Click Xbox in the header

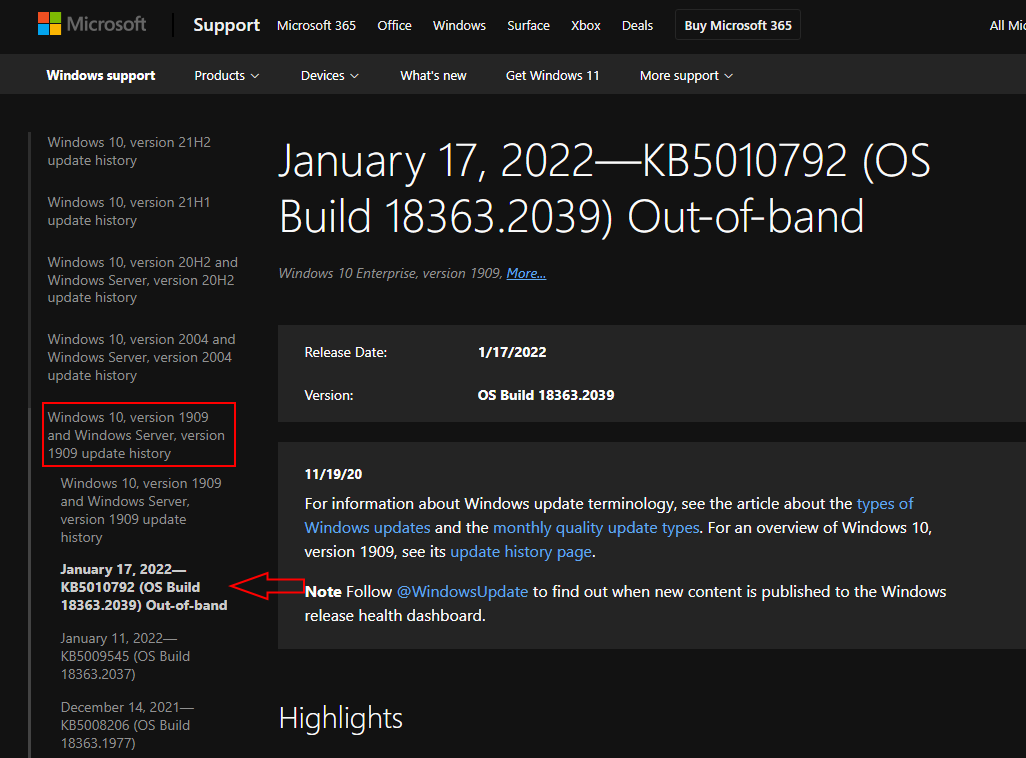pos(585,25)
